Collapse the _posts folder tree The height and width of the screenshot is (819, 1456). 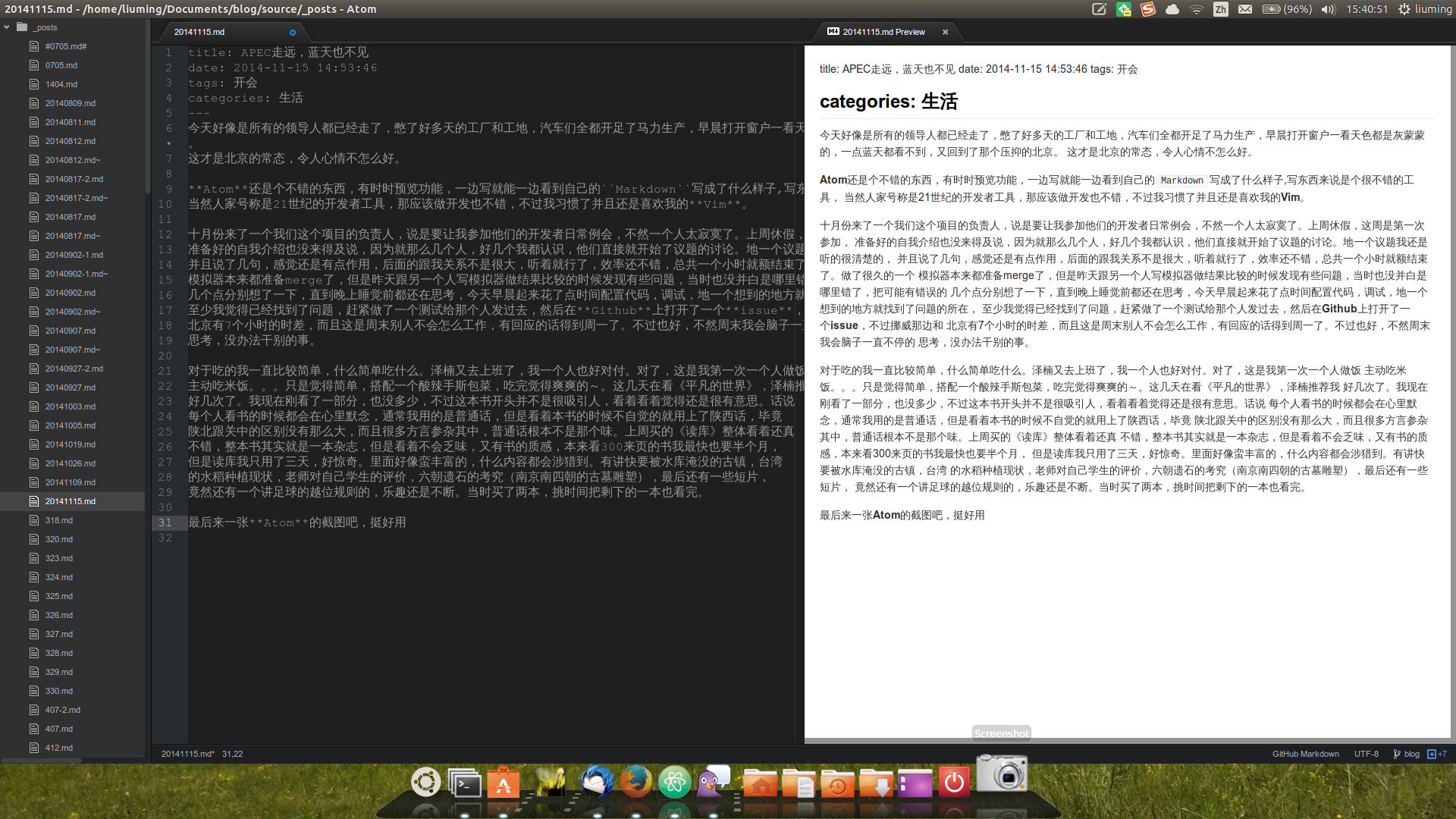tap(7, 27)
